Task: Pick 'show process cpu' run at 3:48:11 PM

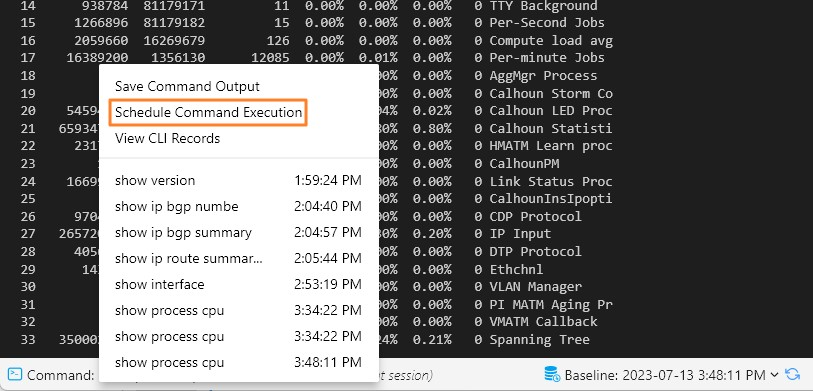Action: click(239, 362)
